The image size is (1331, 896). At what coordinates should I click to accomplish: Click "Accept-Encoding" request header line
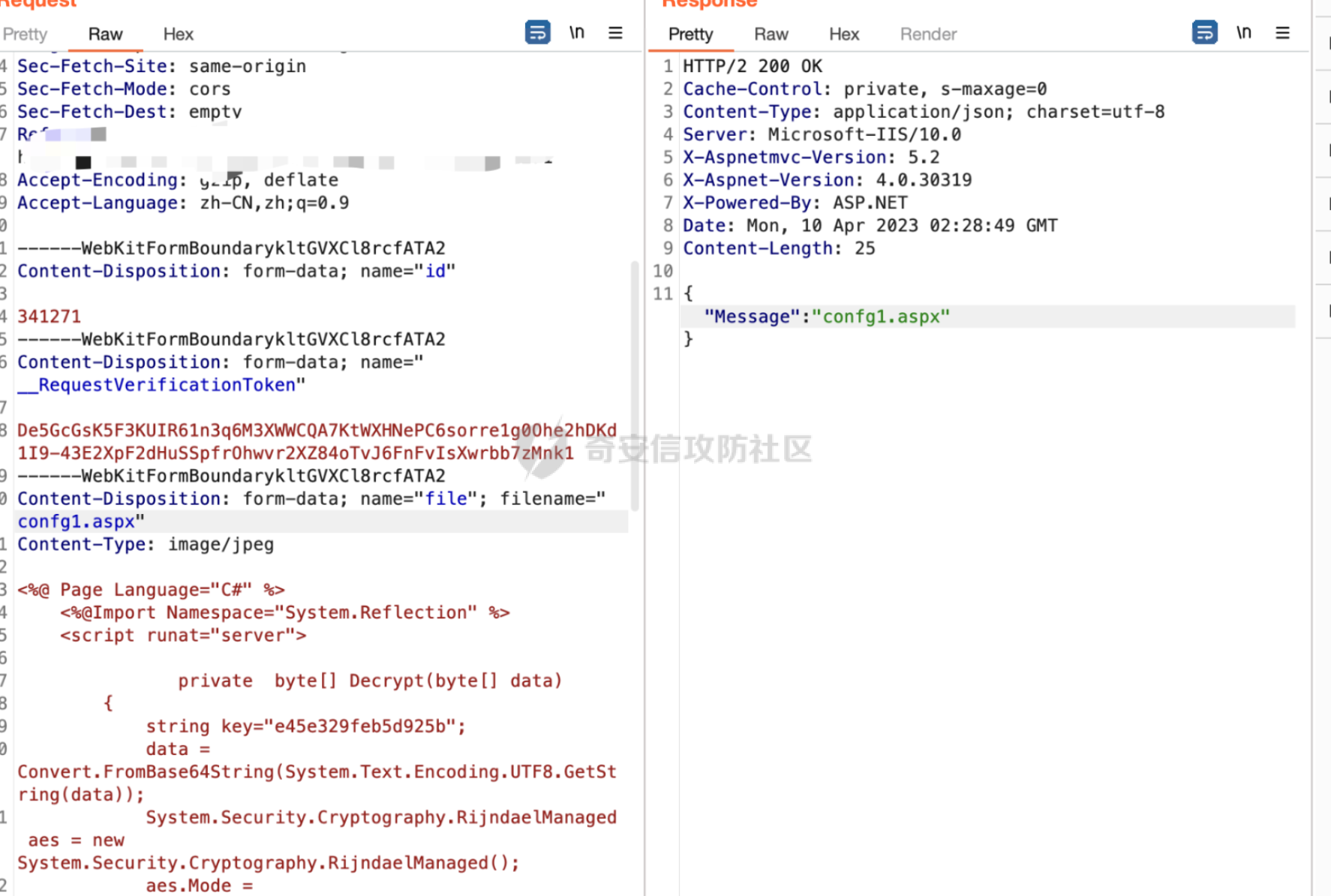(178, 180)
